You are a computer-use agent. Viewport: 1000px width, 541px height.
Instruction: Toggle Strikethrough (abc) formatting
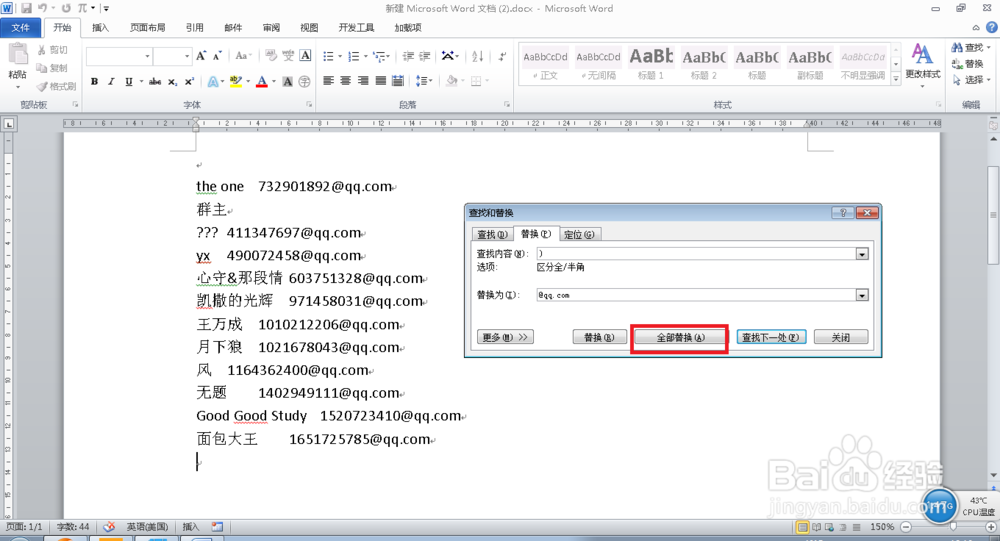point(155,82)
